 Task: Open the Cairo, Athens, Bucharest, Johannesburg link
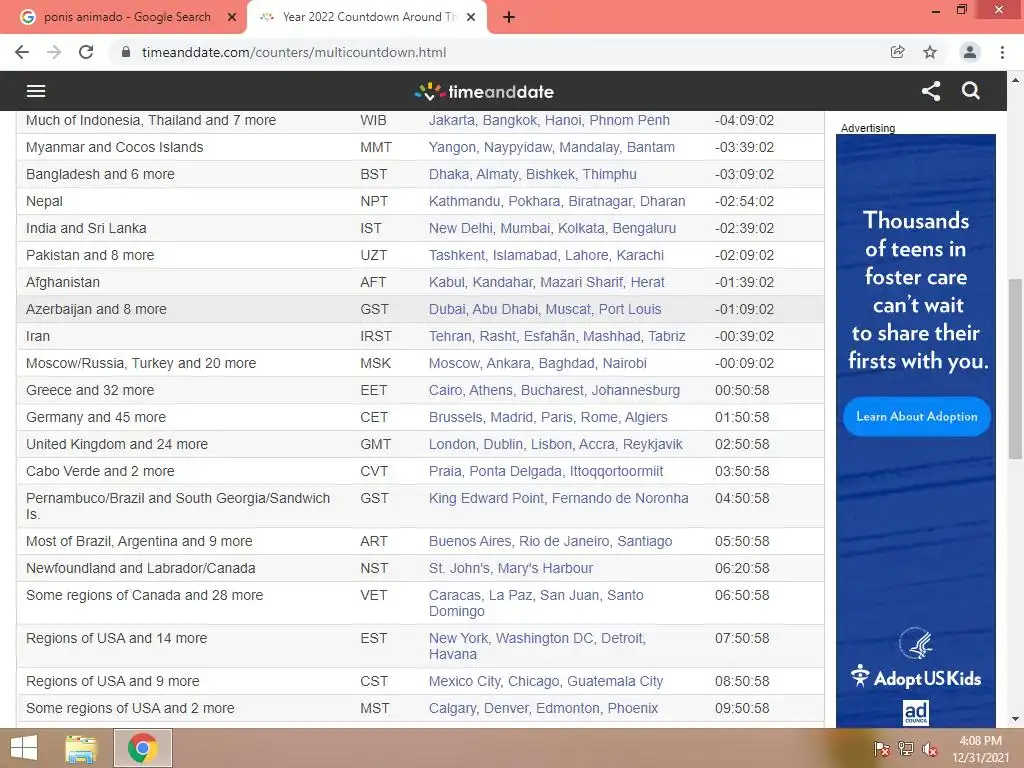pyautogui.click(x=554, y=391)
